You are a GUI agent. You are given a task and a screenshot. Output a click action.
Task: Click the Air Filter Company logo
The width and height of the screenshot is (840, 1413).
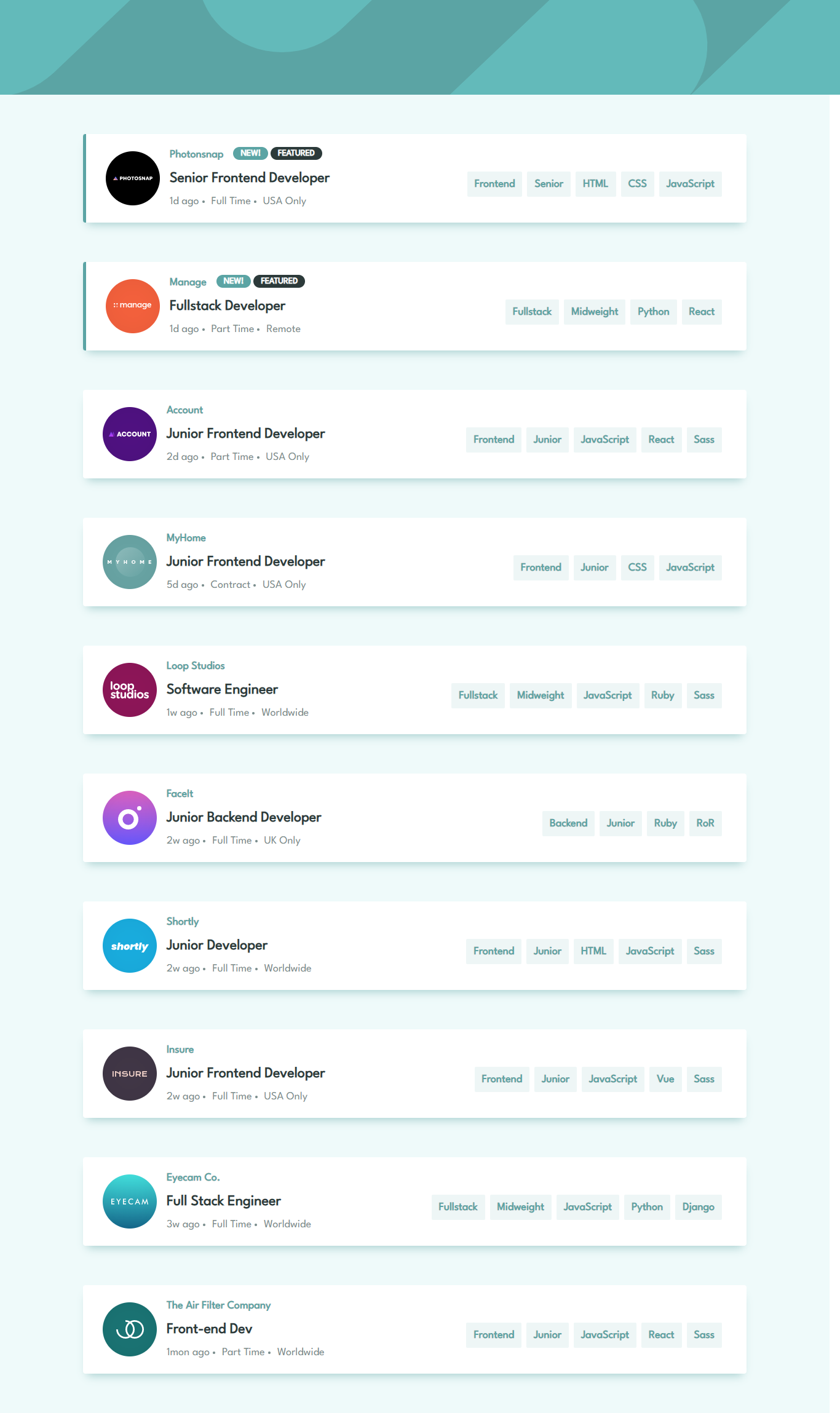tap(130, 1329)
